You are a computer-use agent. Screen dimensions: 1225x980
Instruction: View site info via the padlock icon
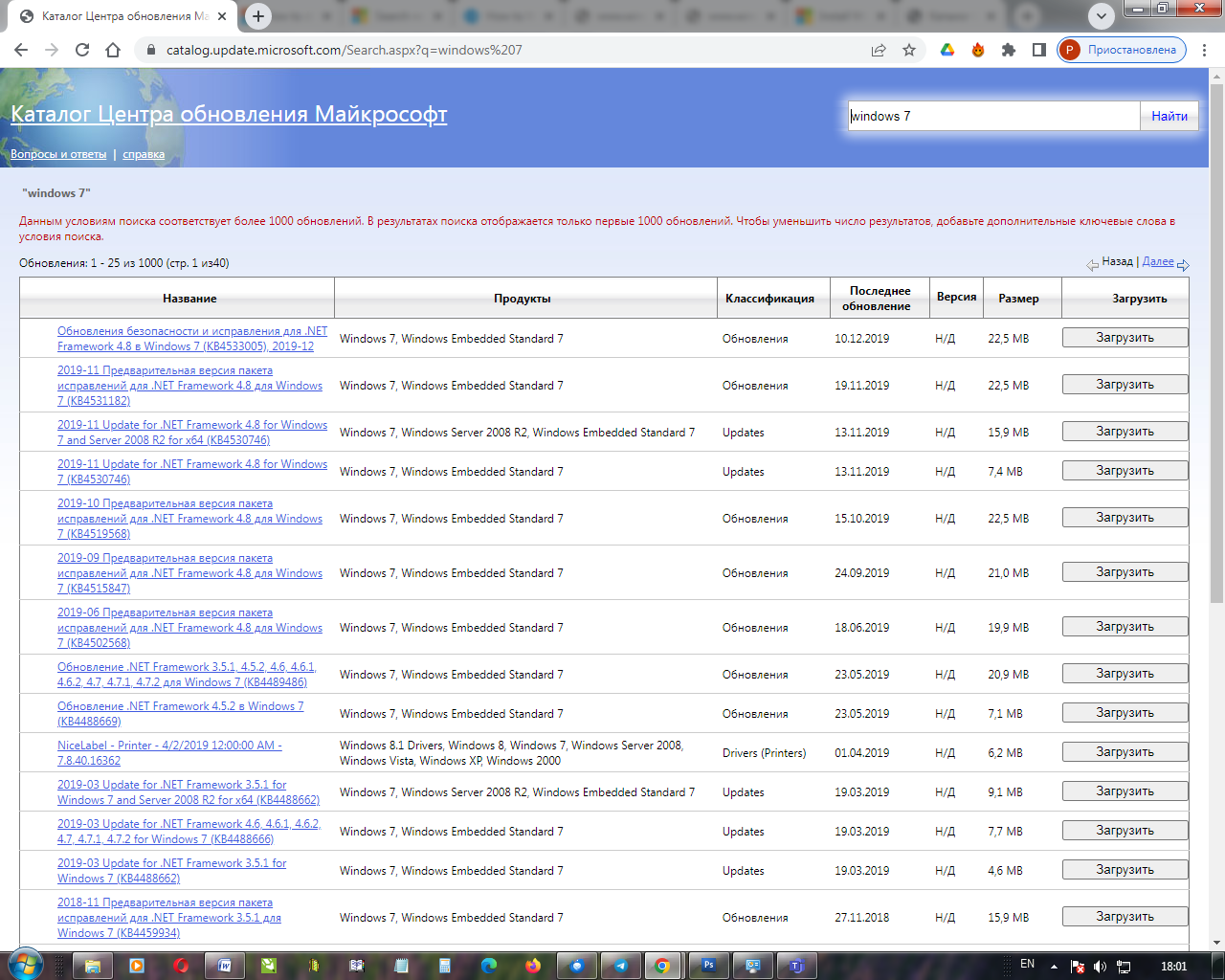tap(150, 50)
